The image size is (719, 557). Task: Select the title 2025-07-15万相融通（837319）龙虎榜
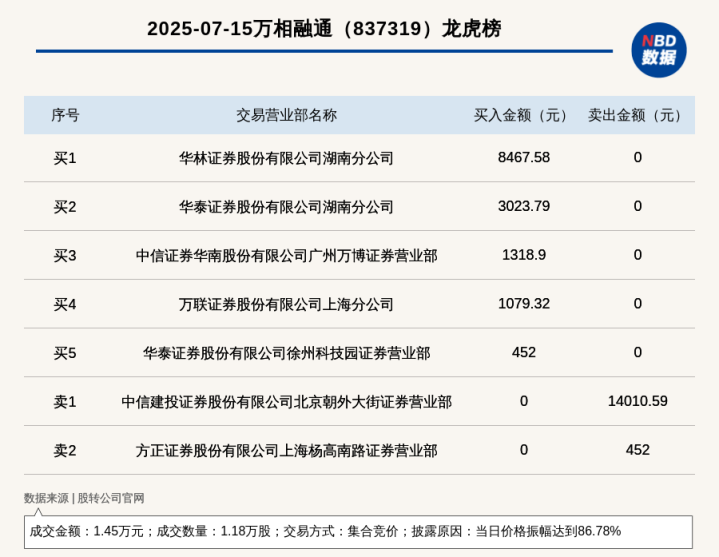(324, 29)
